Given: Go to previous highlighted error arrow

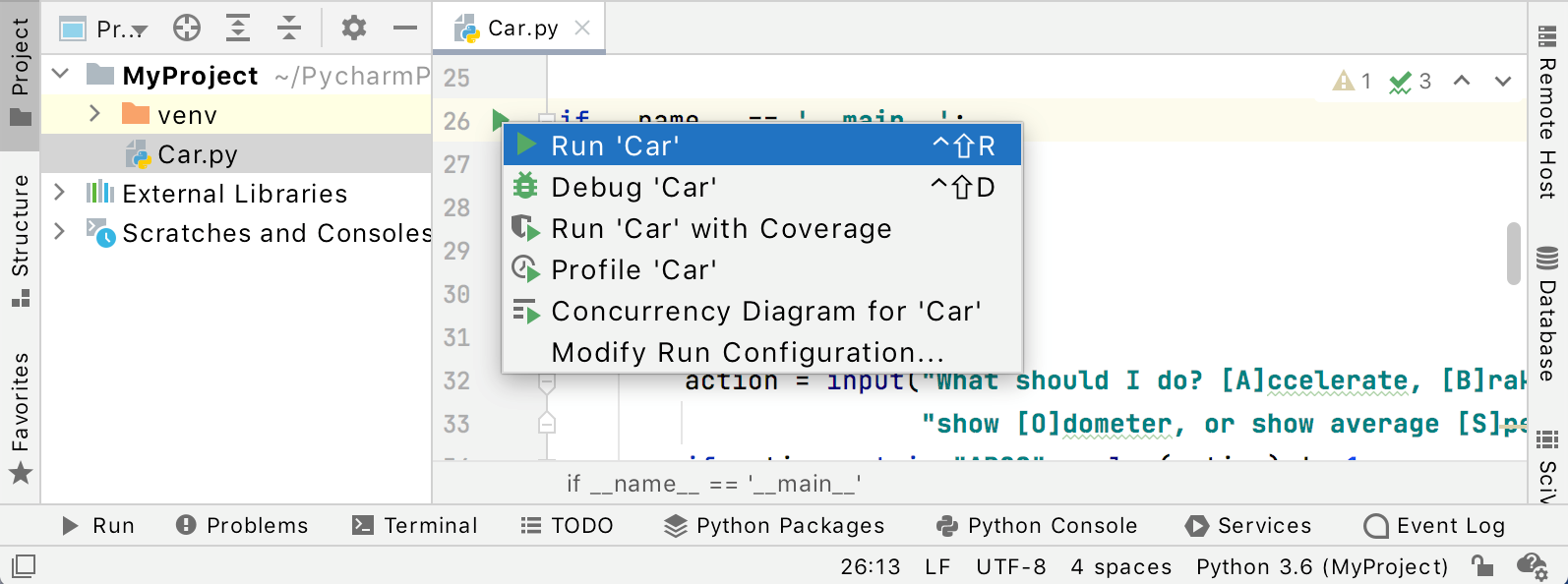Looking at the screenshot, I should [x=1462, y=81].
